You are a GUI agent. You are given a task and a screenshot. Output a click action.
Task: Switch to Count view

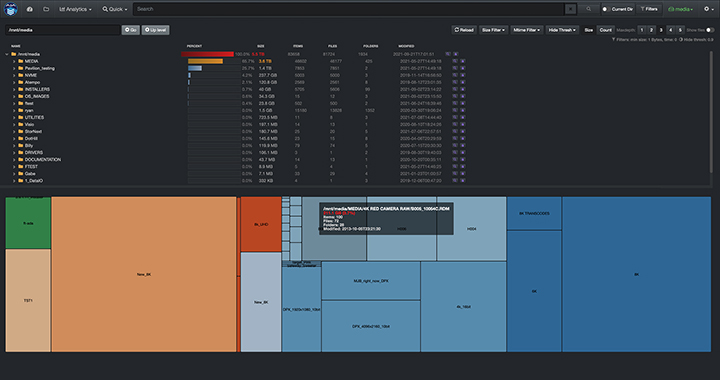(x=605, y=30)
